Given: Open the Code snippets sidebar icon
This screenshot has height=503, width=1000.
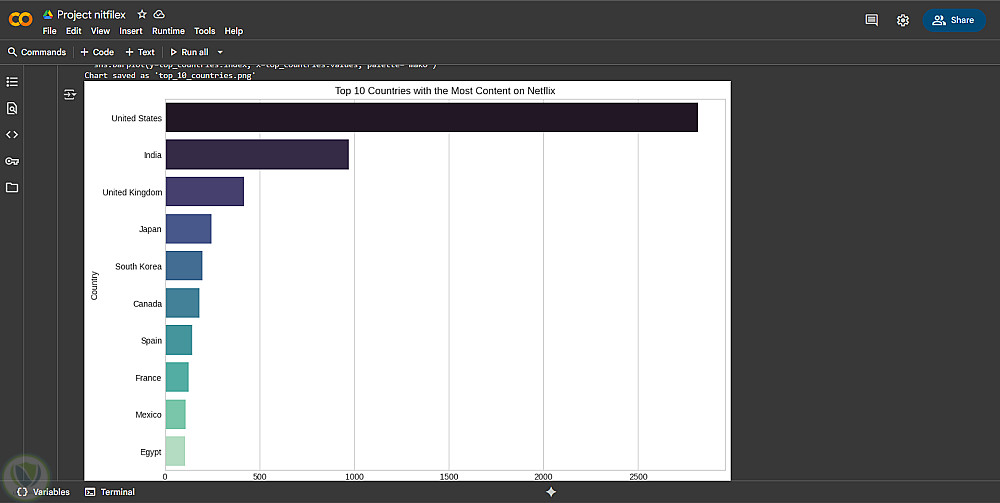Looking at the screenshot, I should [11, 135].
